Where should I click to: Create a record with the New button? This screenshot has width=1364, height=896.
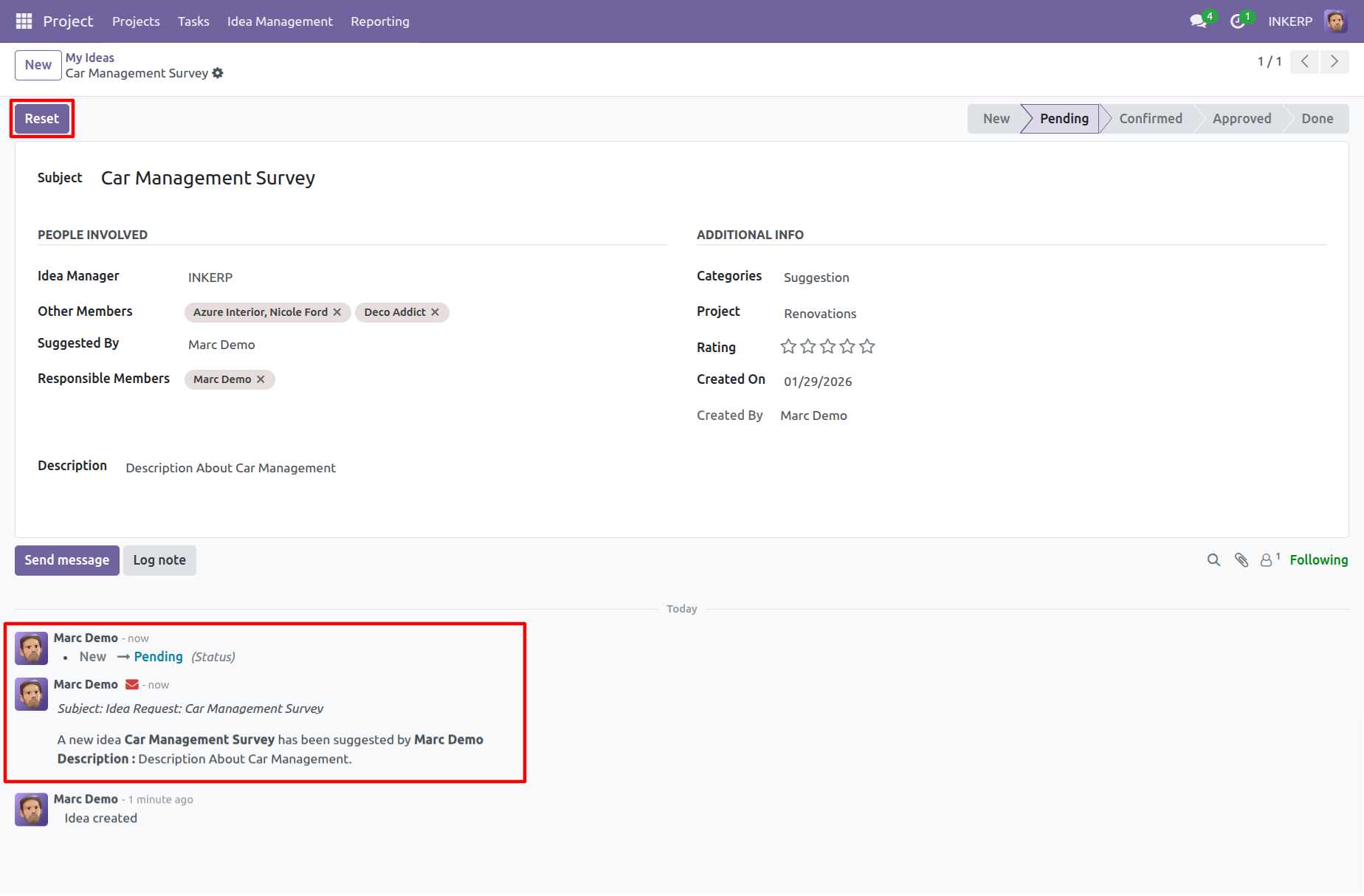pyautogui.click(x=38, y=65)
